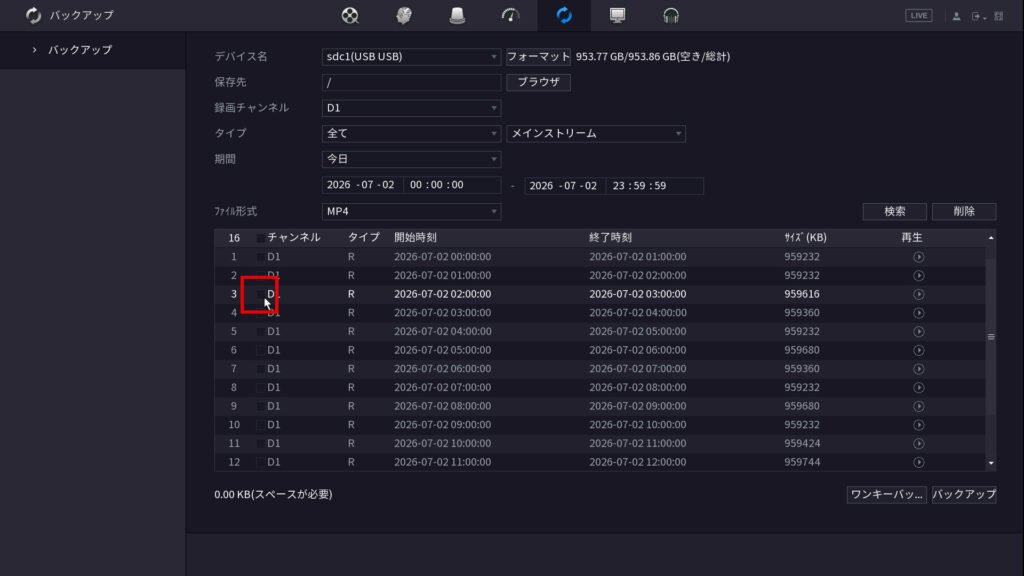
Task: Open the 録画チャンネル D1 dropdown
Action: (x=411, y=108)
